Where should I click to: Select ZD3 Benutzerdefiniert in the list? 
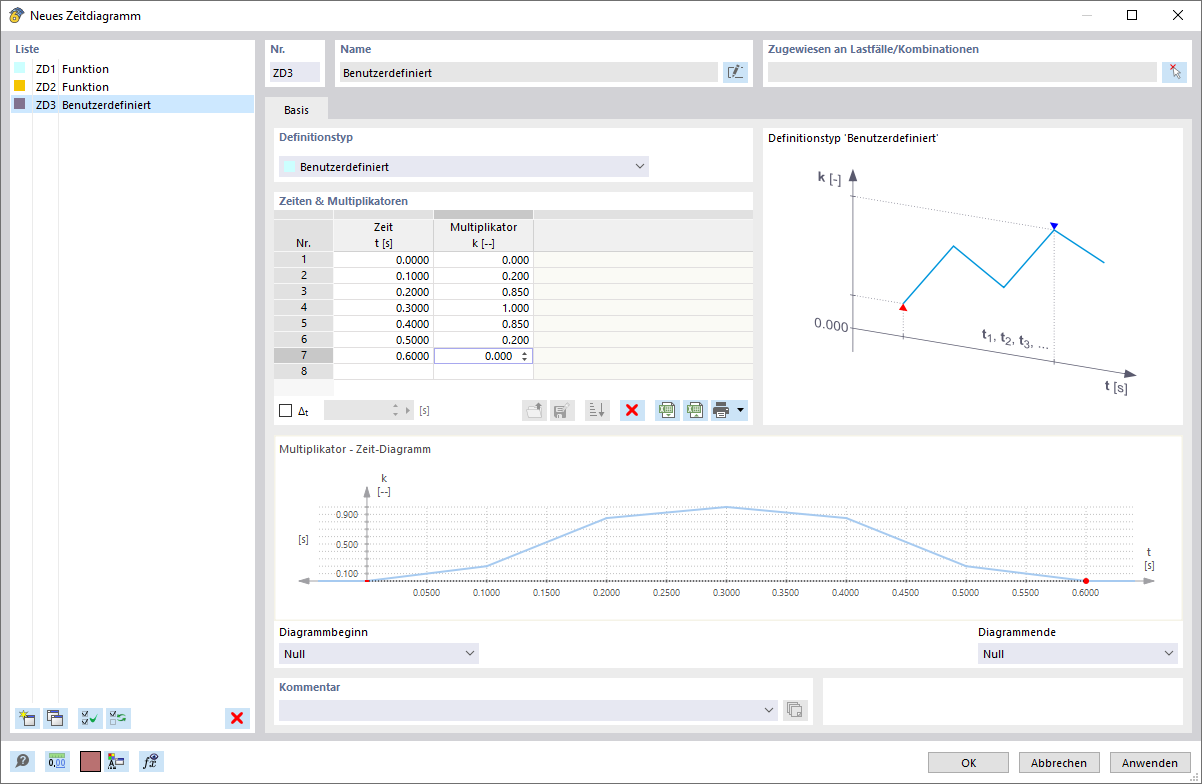[x=132, y=104]
